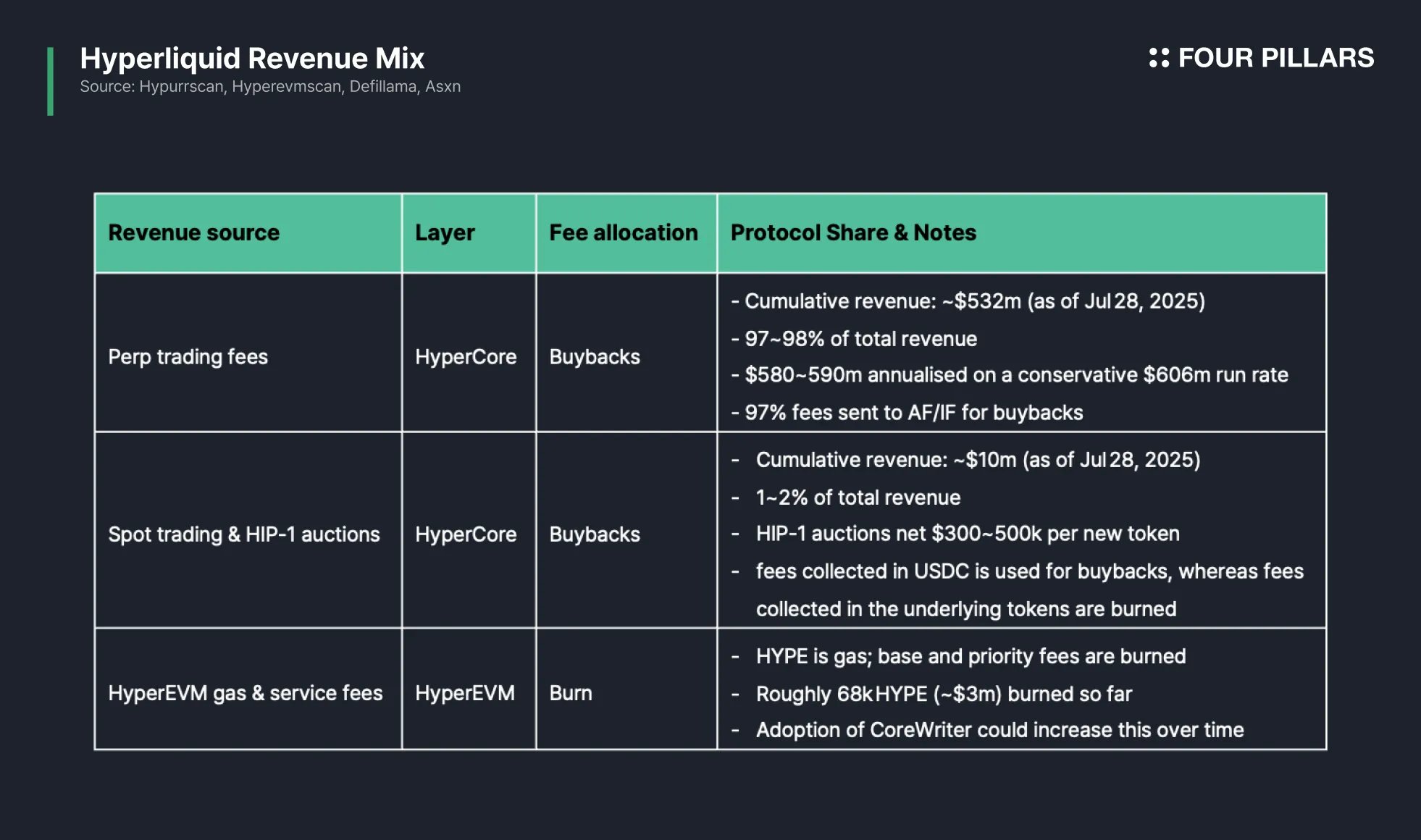Screen dimensions: 1421x840
Task: Click 'collected in the underlying tokens are burned'
Action: (966, 609)
